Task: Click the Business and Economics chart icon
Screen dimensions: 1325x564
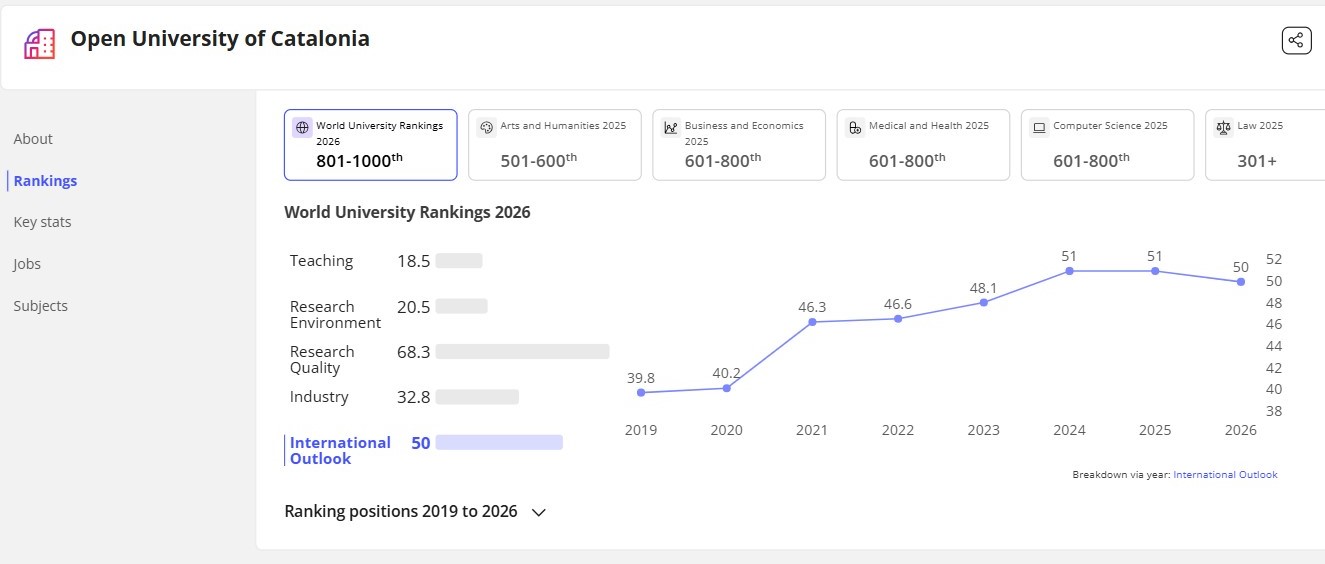Action: 670,128
